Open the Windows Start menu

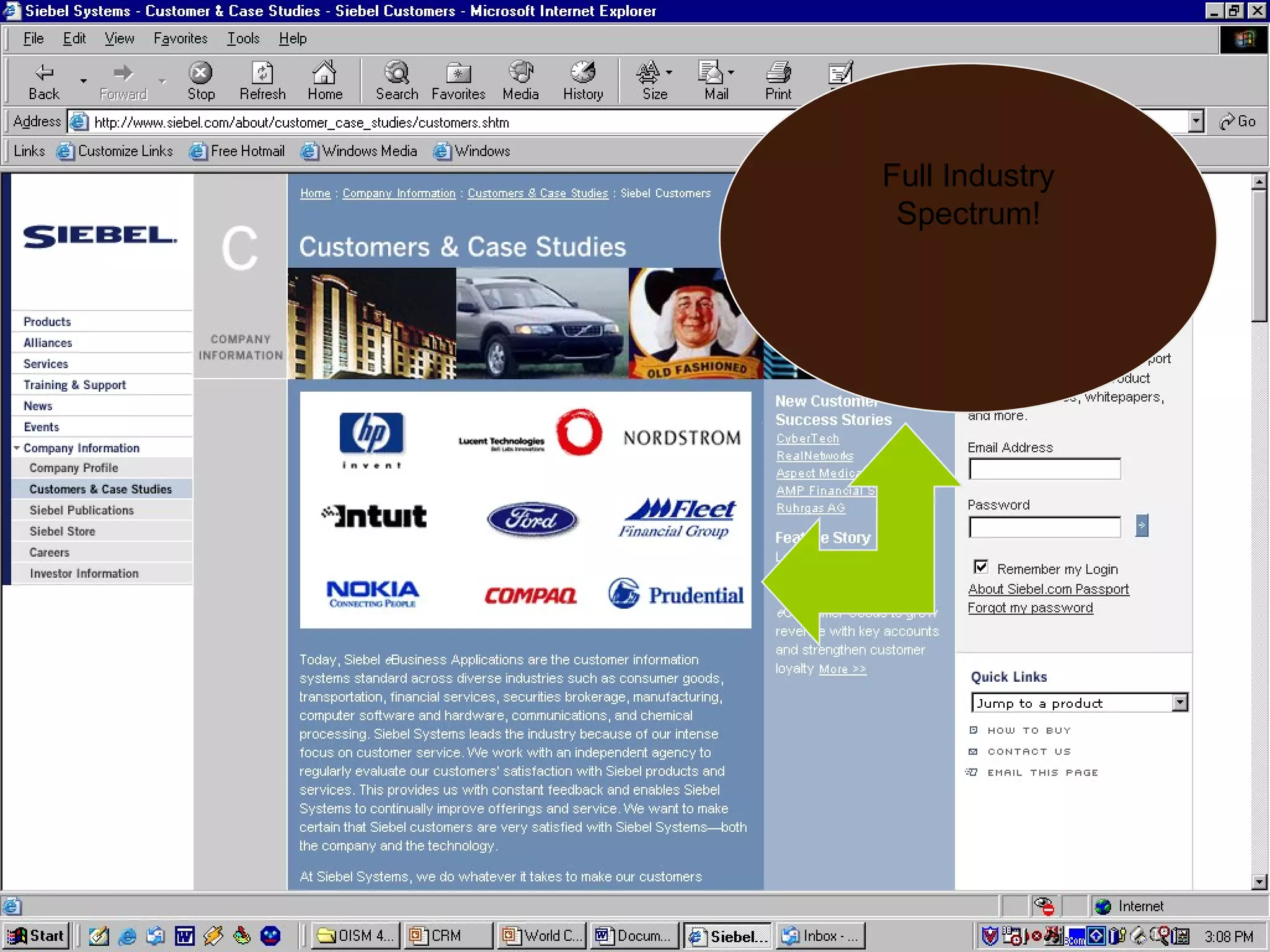[x=37, y=936]
